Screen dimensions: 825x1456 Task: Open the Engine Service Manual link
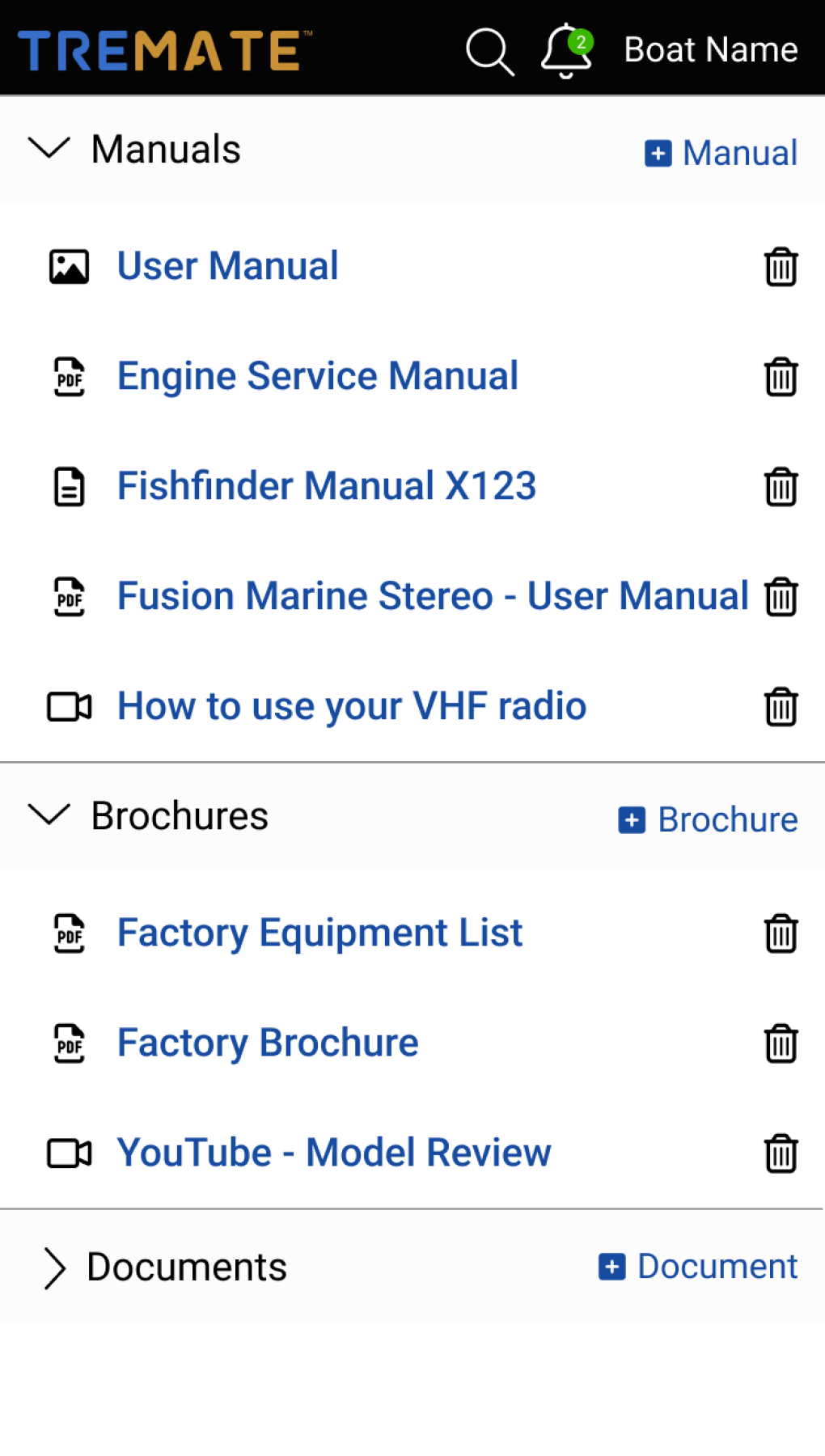(x=318, y=376)
